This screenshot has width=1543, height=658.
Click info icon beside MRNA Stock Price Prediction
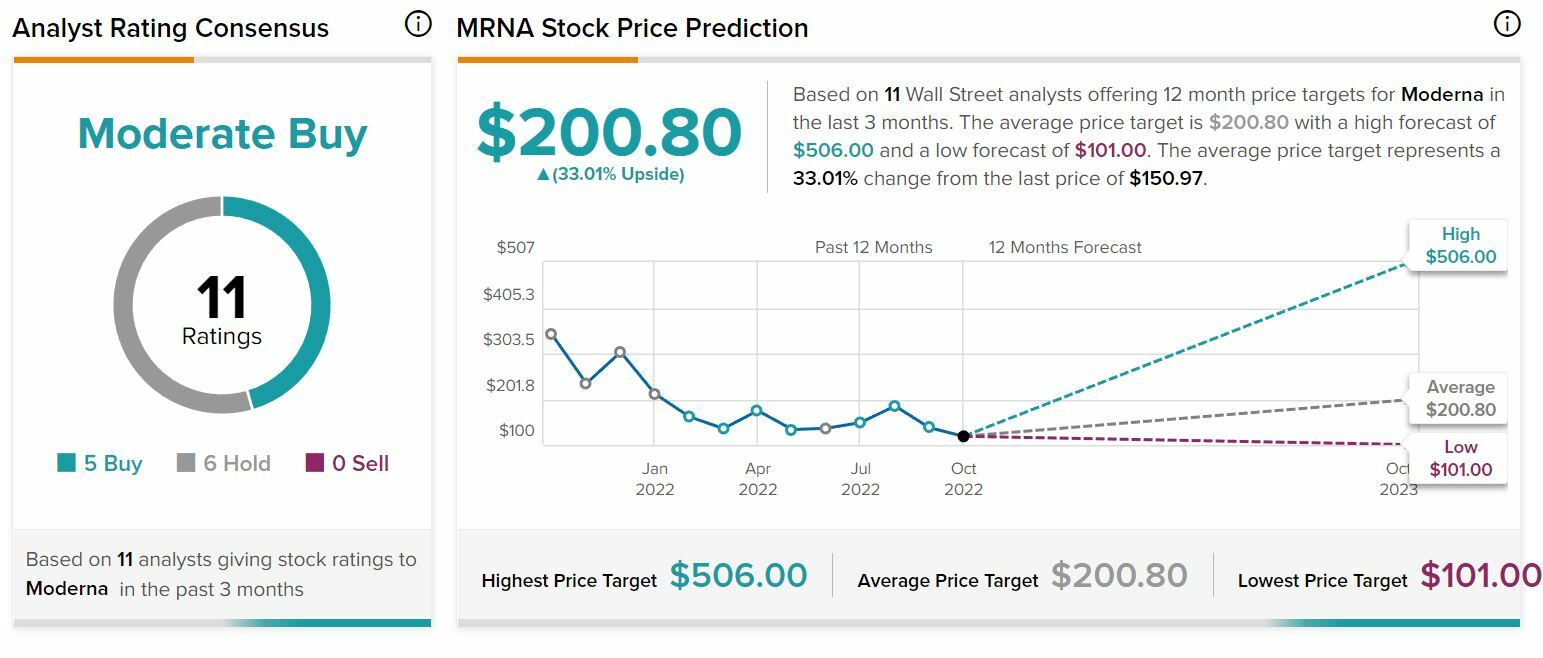click(1506, 24)
